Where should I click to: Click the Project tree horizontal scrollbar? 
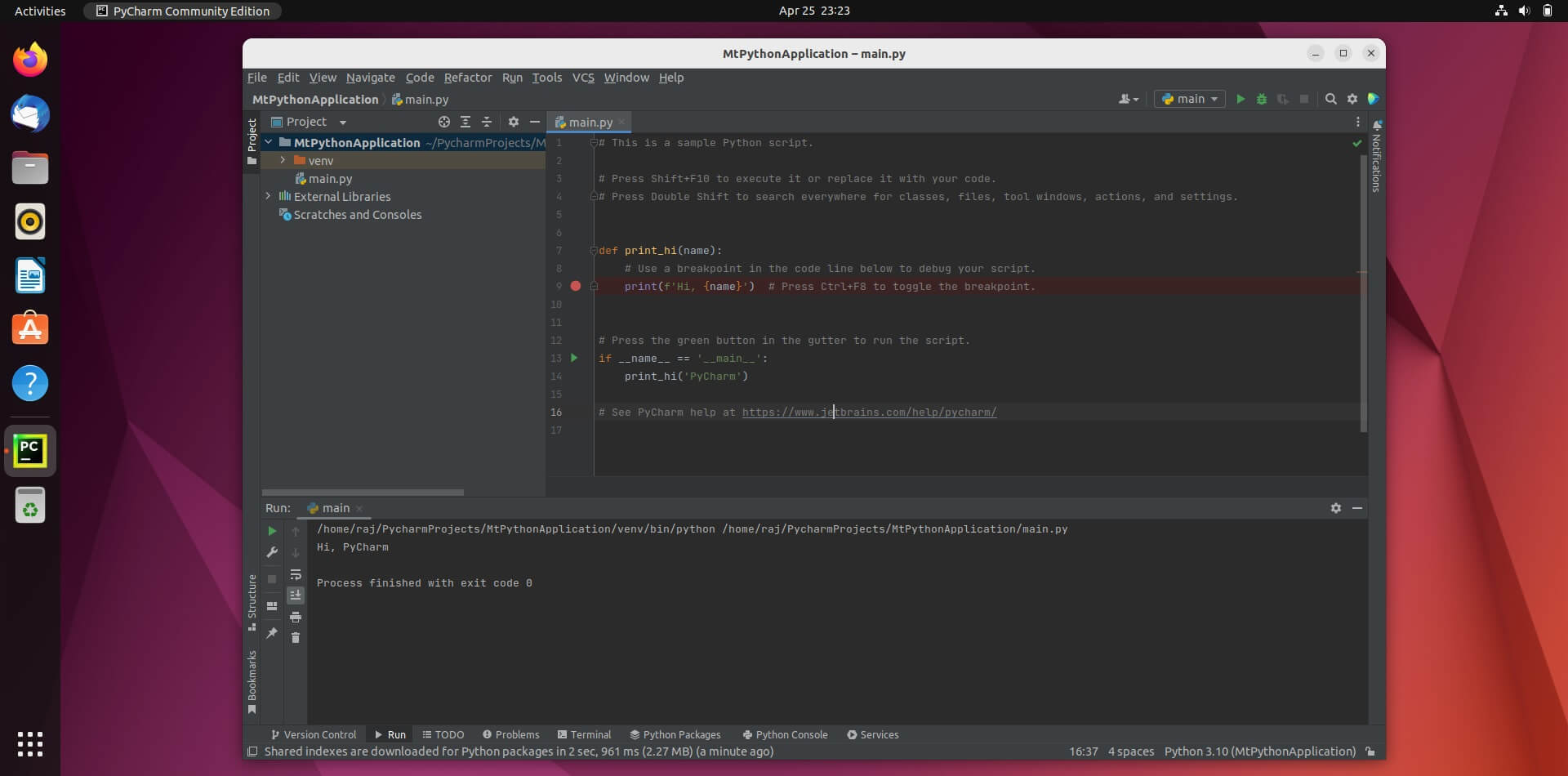pos(363,493)
